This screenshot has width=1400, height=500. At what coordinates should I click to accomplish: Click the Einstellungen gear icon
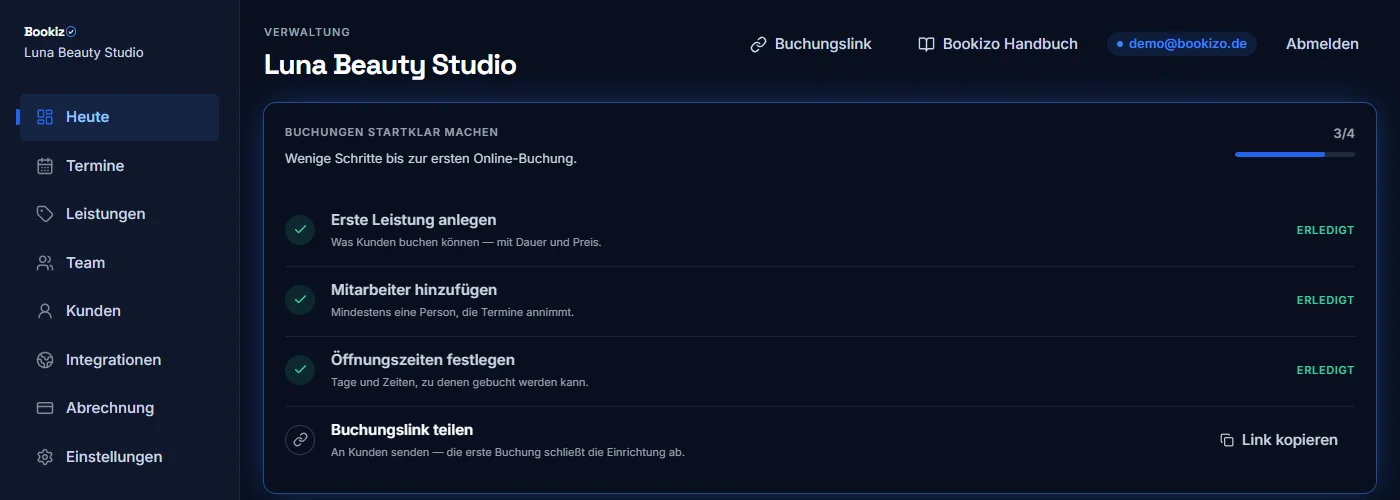click(45, 457)
